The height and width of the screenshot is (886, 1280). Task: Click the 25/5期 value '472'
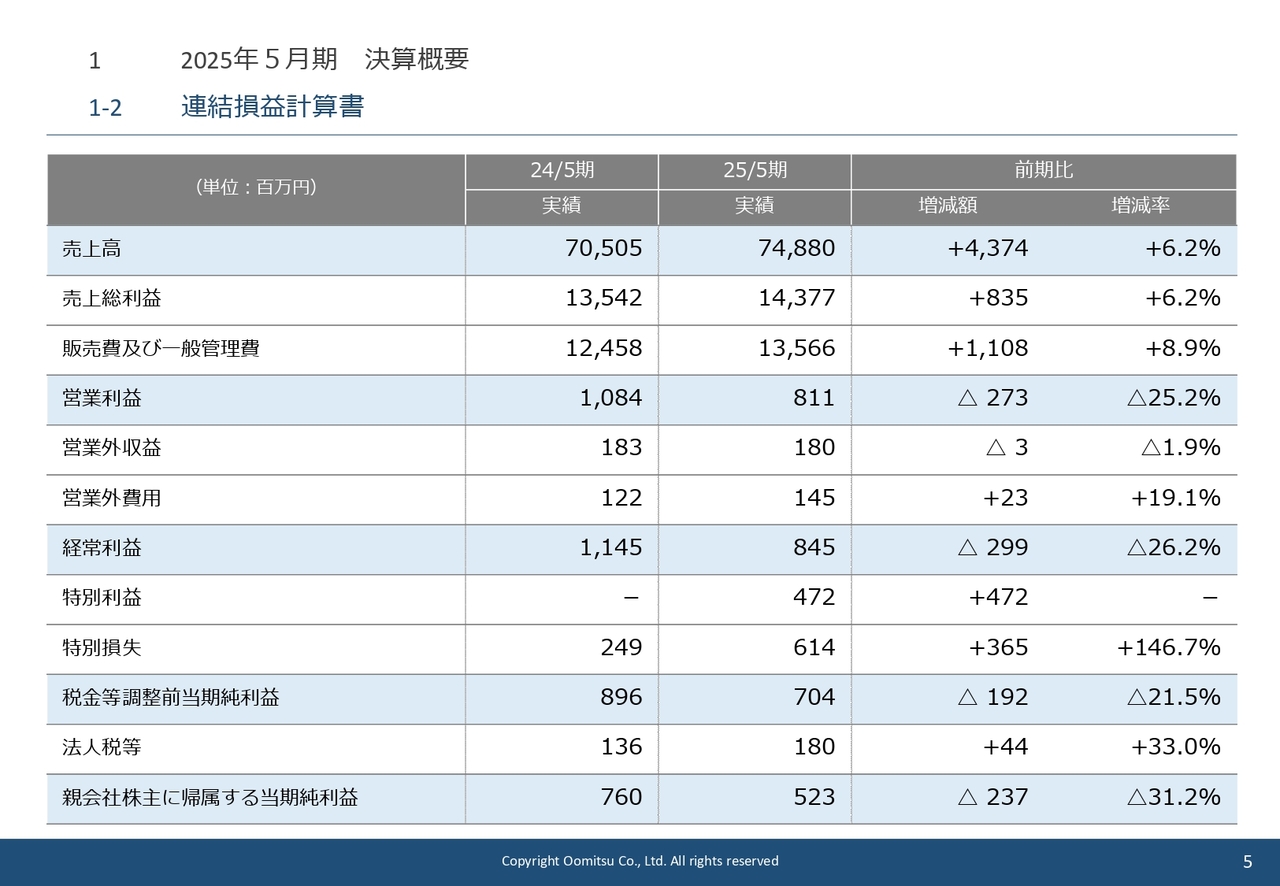tap(815, 597)
